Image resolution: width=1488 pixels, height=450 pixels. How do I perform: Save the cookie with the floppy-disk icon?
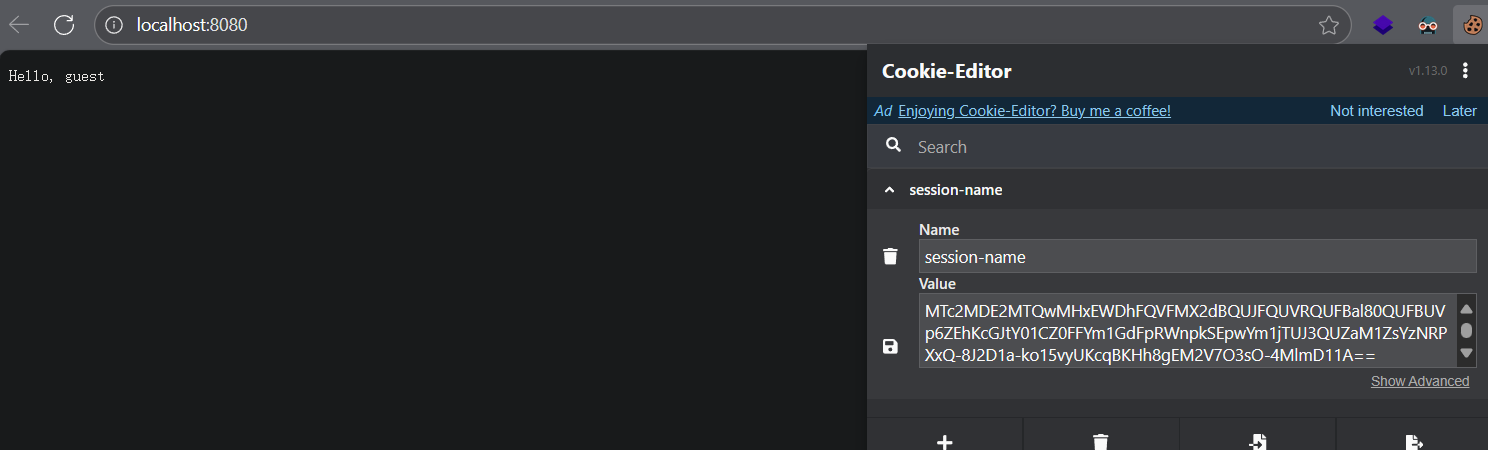coord(890,346)
